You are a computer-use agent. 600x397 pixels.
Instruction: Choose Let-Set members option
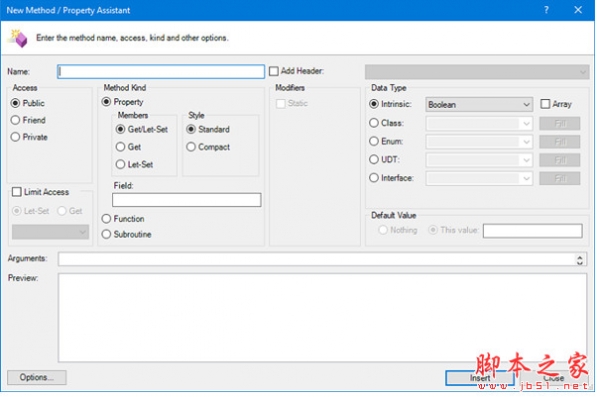tap(121, 164)
